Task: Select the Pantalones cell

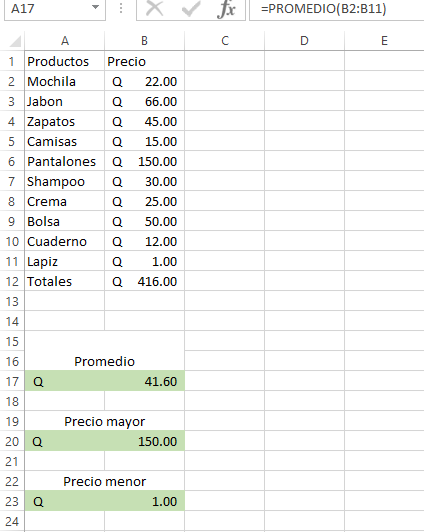Action: pos(64,162)
